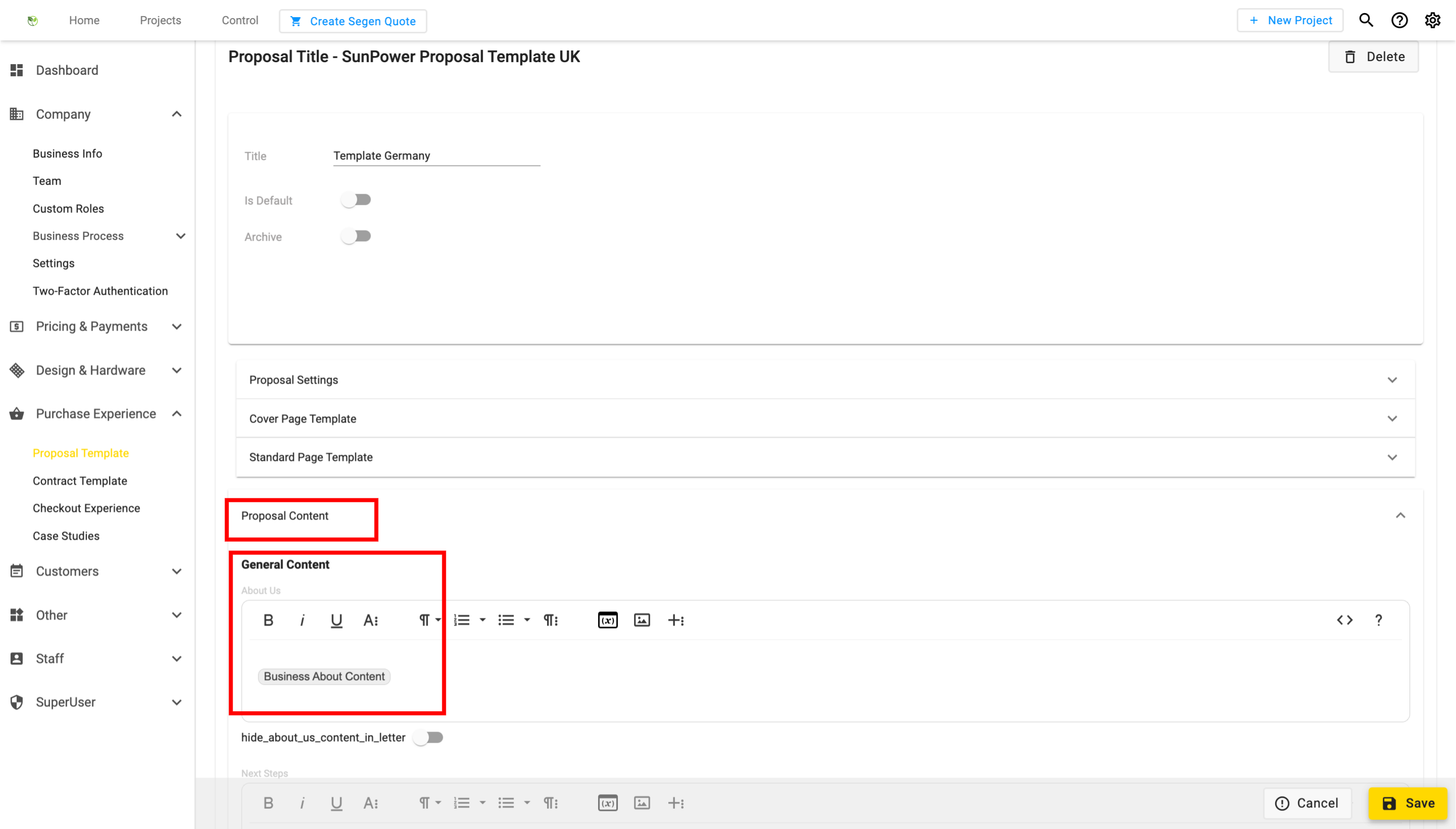Click the Dashboard sidebar icon
This screenshot has height=829, width=1456.
pyautogui.click(x=17, y=70)
